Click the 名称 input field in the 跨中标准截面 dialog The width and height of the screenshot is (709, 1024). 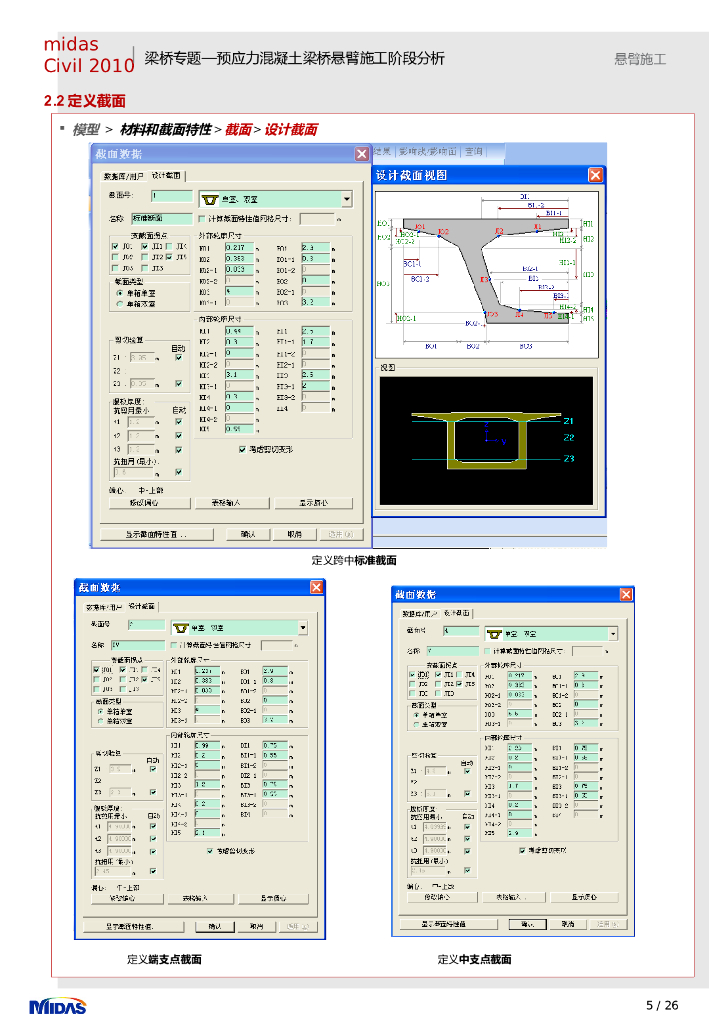161,218
